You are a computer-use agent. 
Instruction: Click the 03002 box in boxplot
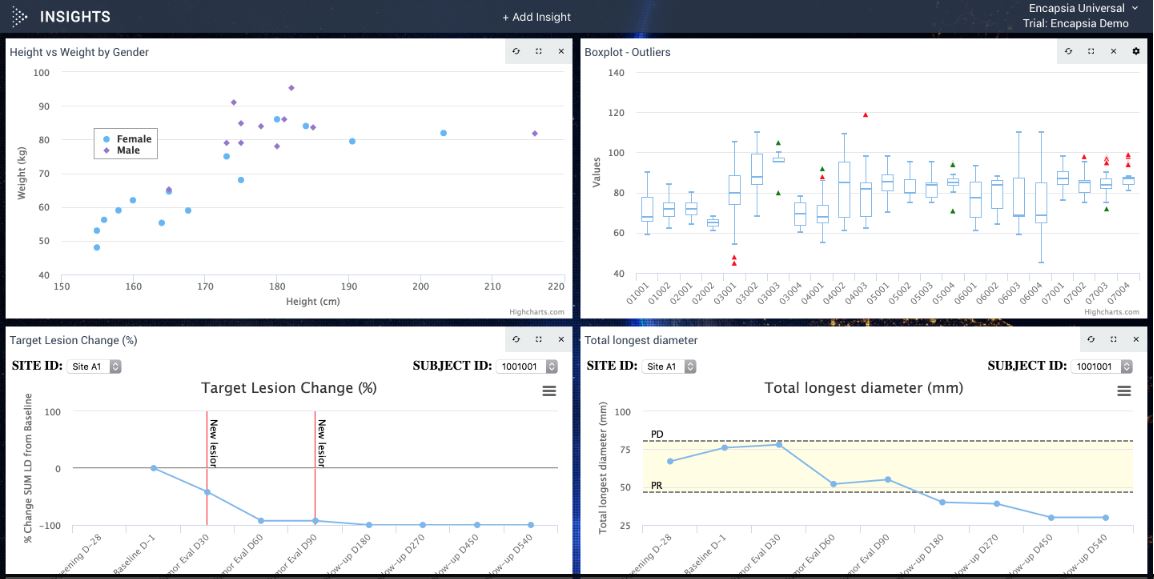pos(757,169)
